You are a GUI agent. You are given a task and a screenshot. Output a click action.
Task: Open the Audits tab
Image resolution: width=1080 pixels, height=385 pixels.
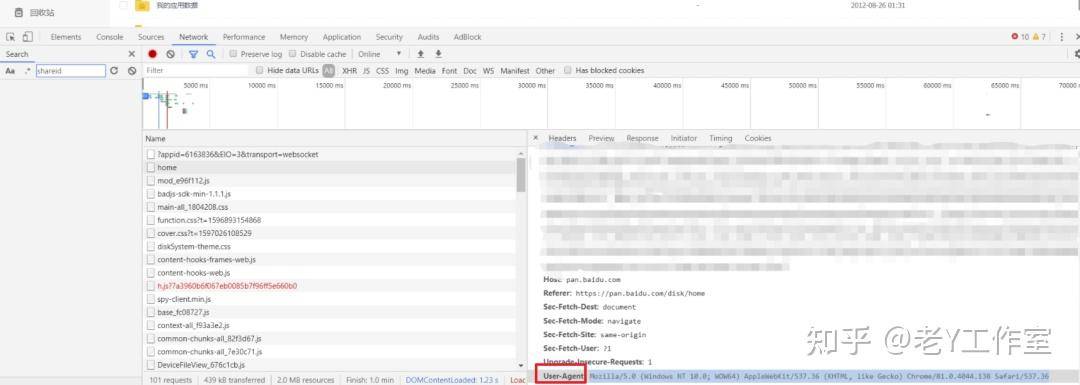(428, 37)
